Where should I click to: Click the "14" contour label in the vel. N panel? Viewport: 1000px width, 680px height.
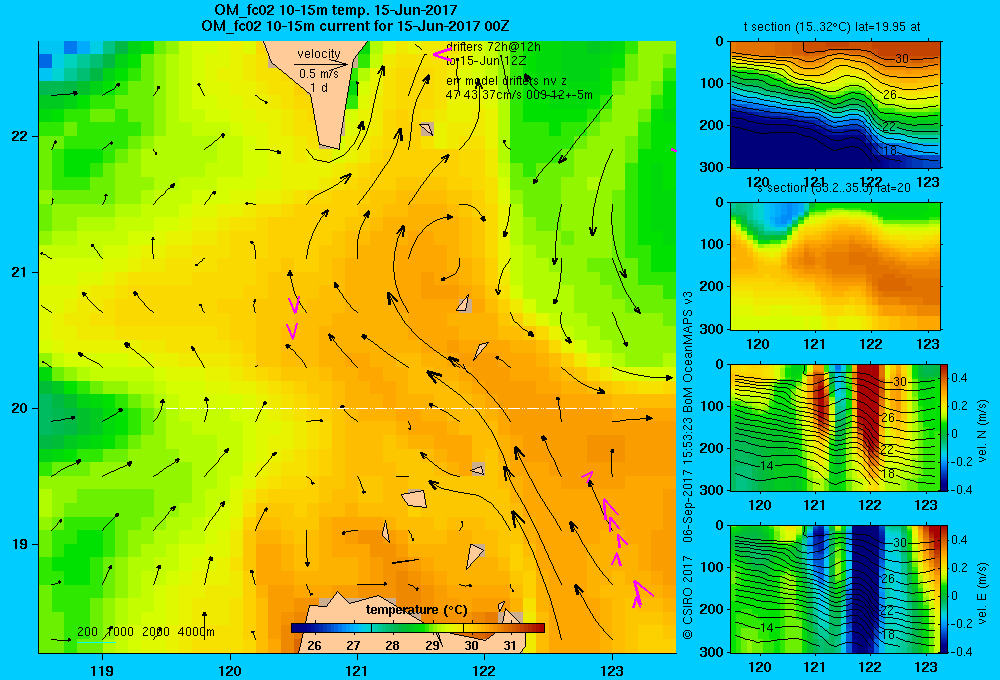tap(767, 466)
